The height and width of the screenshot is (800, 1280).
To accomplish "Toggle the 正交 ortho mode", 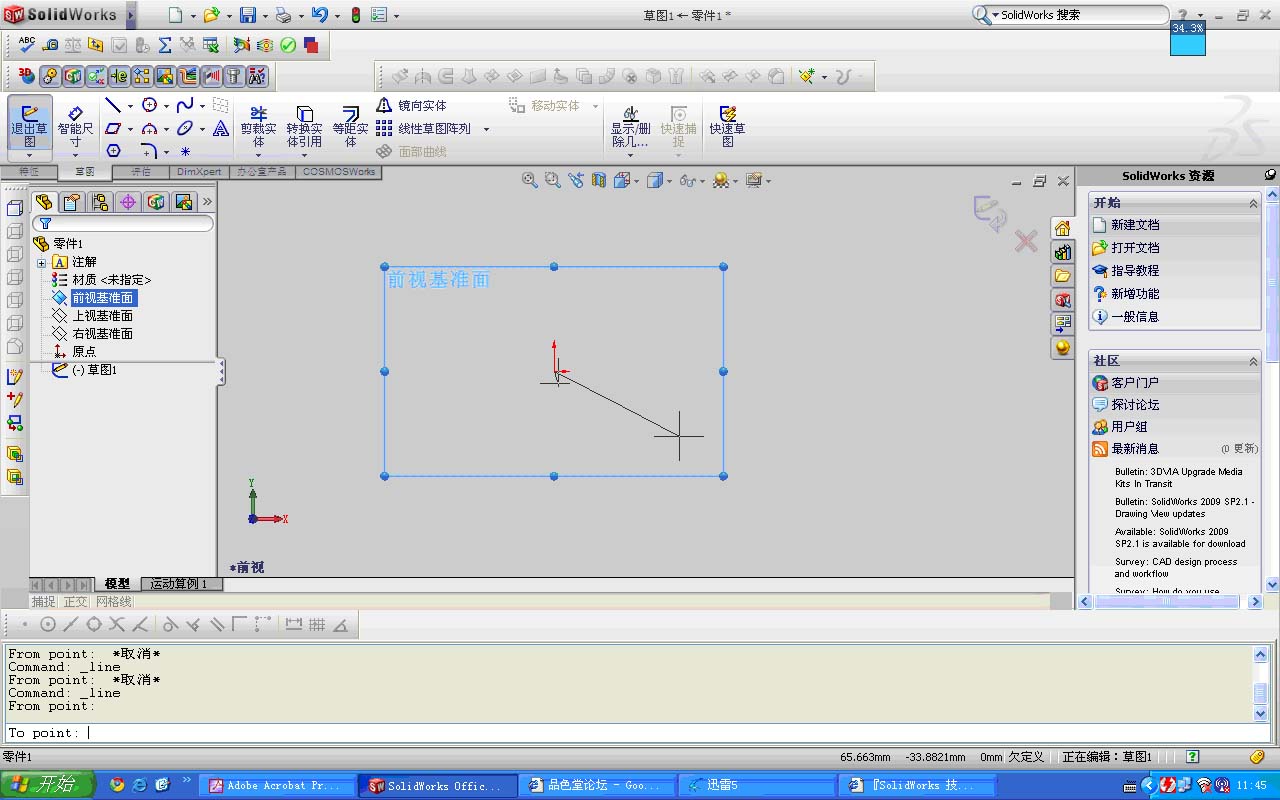I will (x=75, y=602).
